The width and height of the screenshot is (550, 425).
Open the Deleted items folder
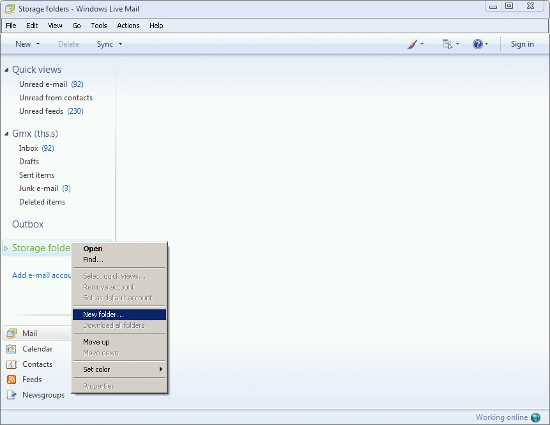[42, 202]
